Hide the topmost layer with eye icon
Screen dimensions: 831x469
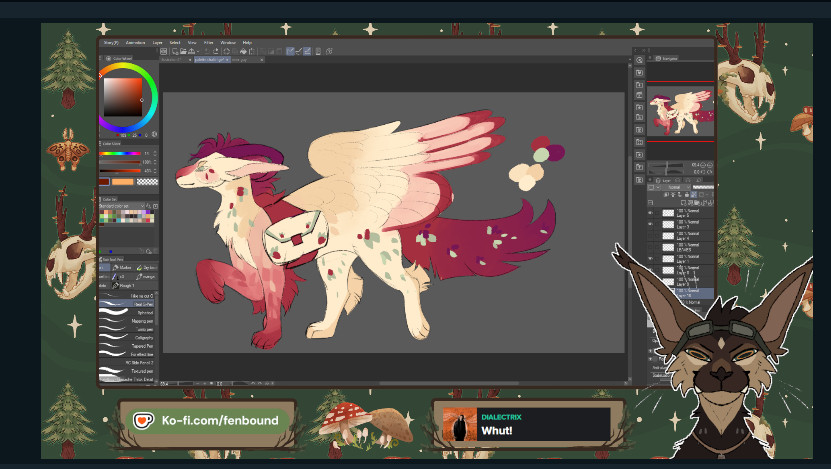coord(650,213)
